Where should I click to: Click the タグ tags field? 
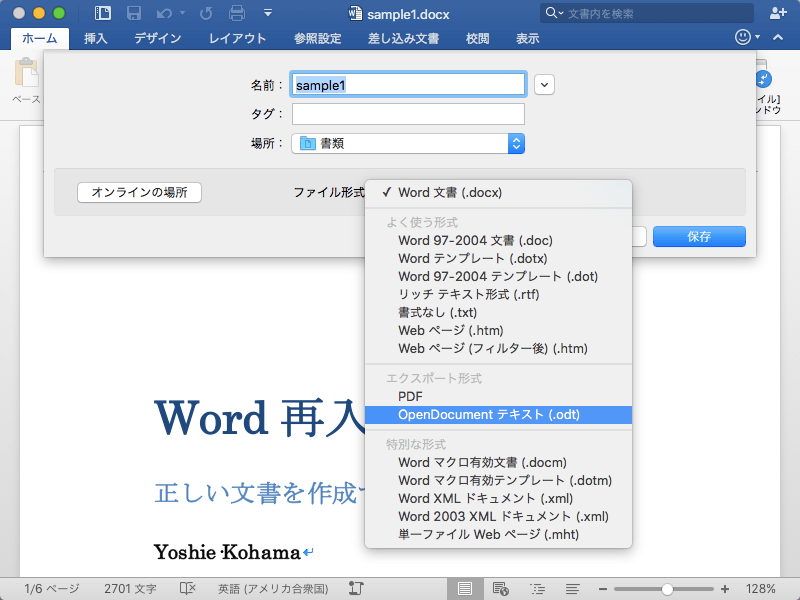pos(408,114)
